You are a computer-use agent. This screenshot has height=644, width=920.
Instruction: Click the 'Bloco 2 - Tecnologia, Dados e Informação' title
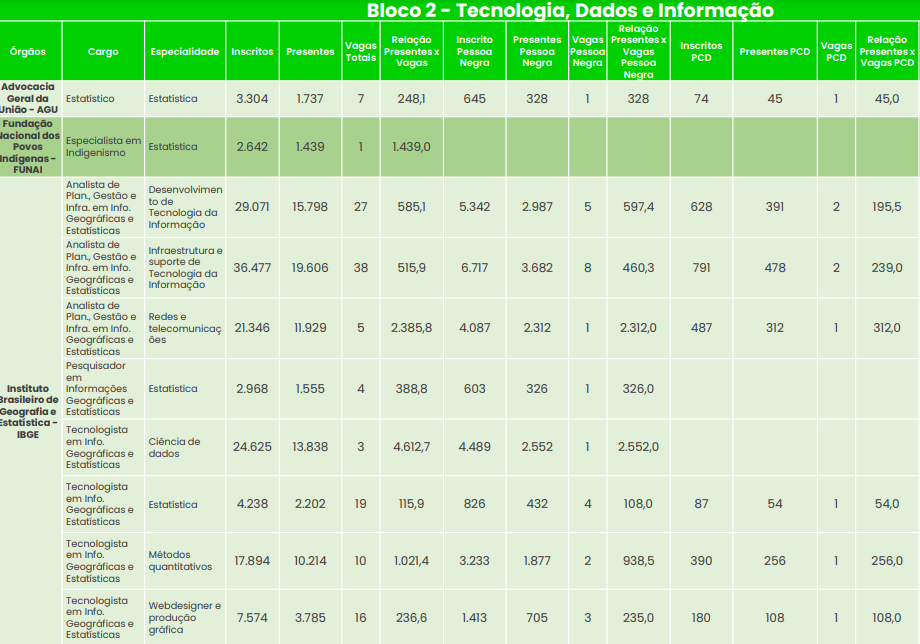(x=570, y=11)
